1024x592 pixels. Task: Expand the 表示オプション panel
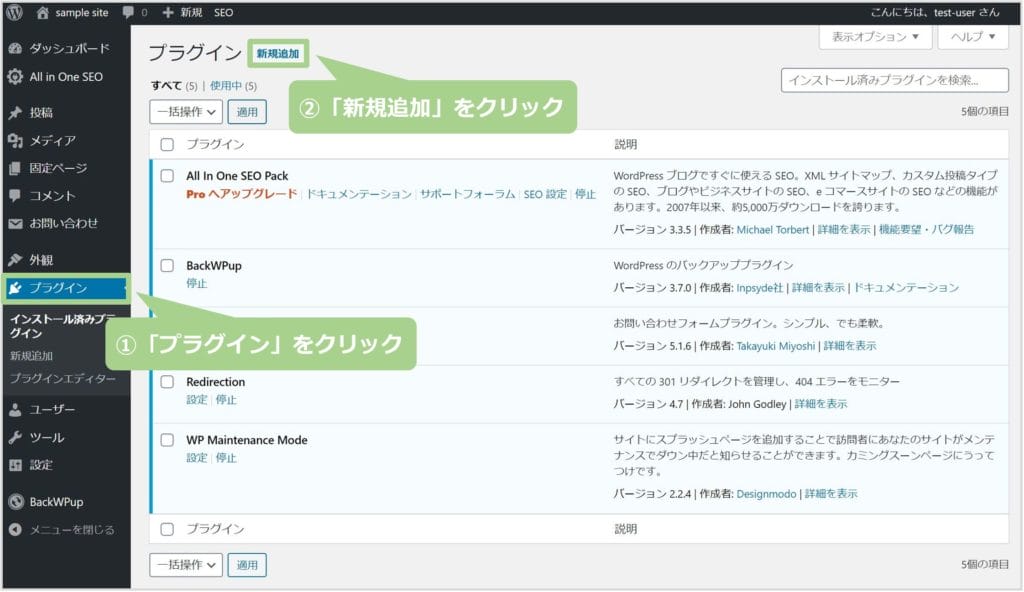tap(875, 37)
